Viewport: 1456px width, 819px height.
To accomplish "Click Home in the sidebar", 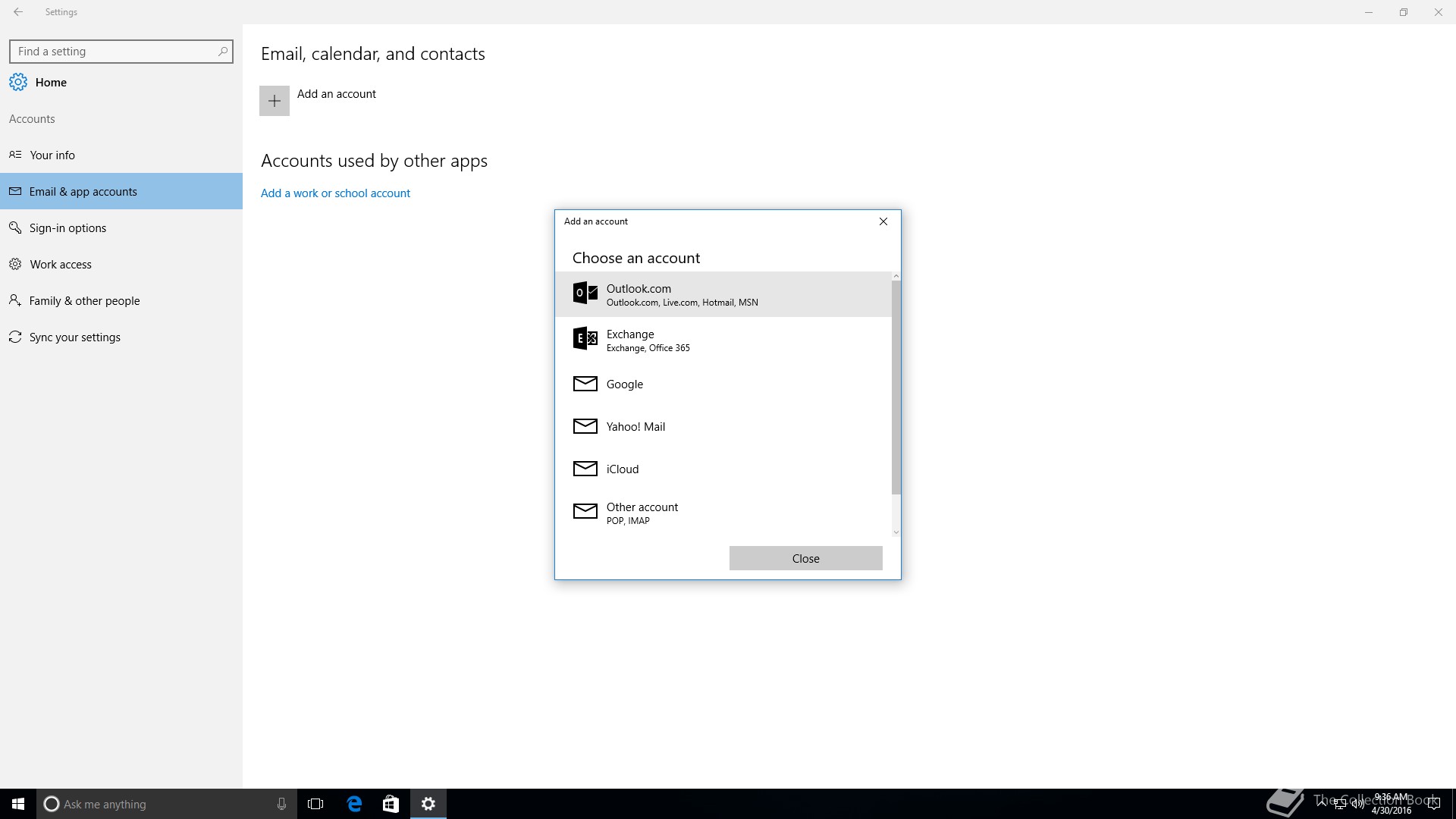I will (x=51, y=83).
